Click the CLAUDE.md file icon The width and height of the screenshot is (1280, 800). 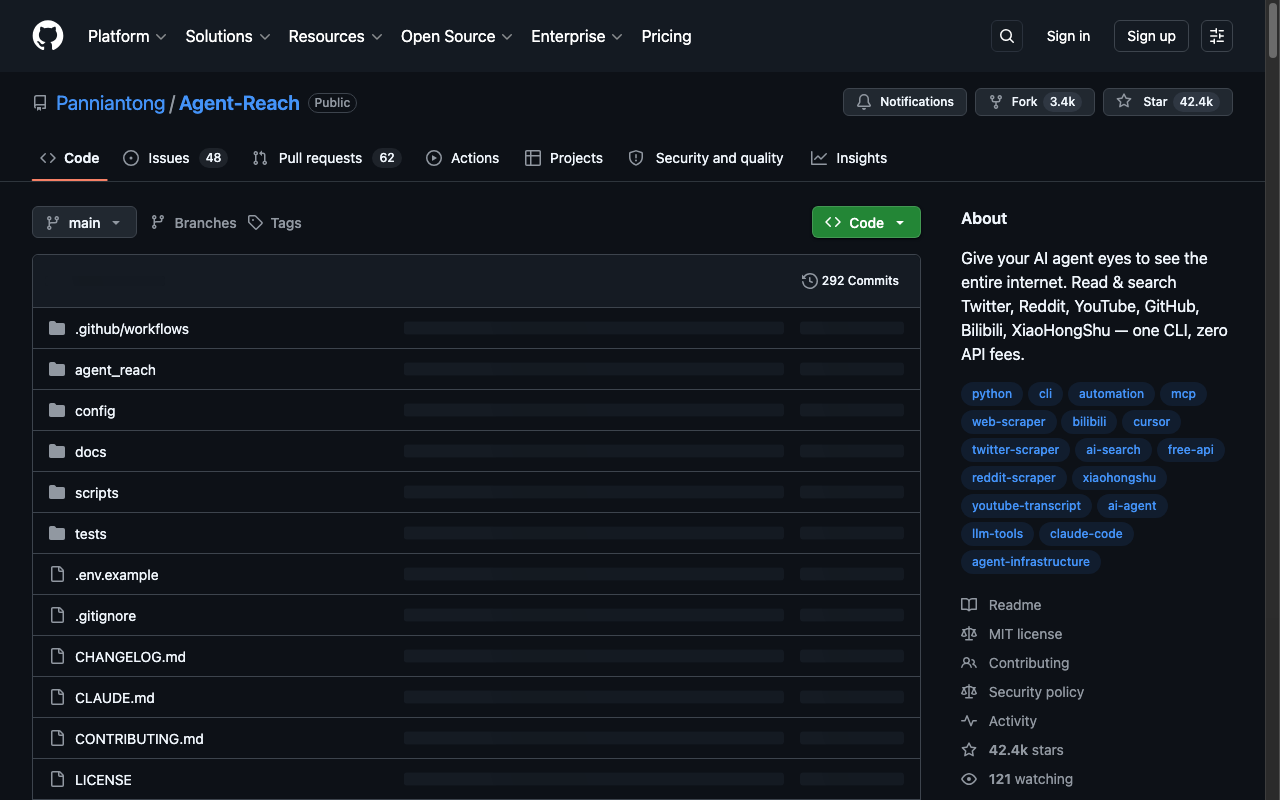[x=57, y=698]
